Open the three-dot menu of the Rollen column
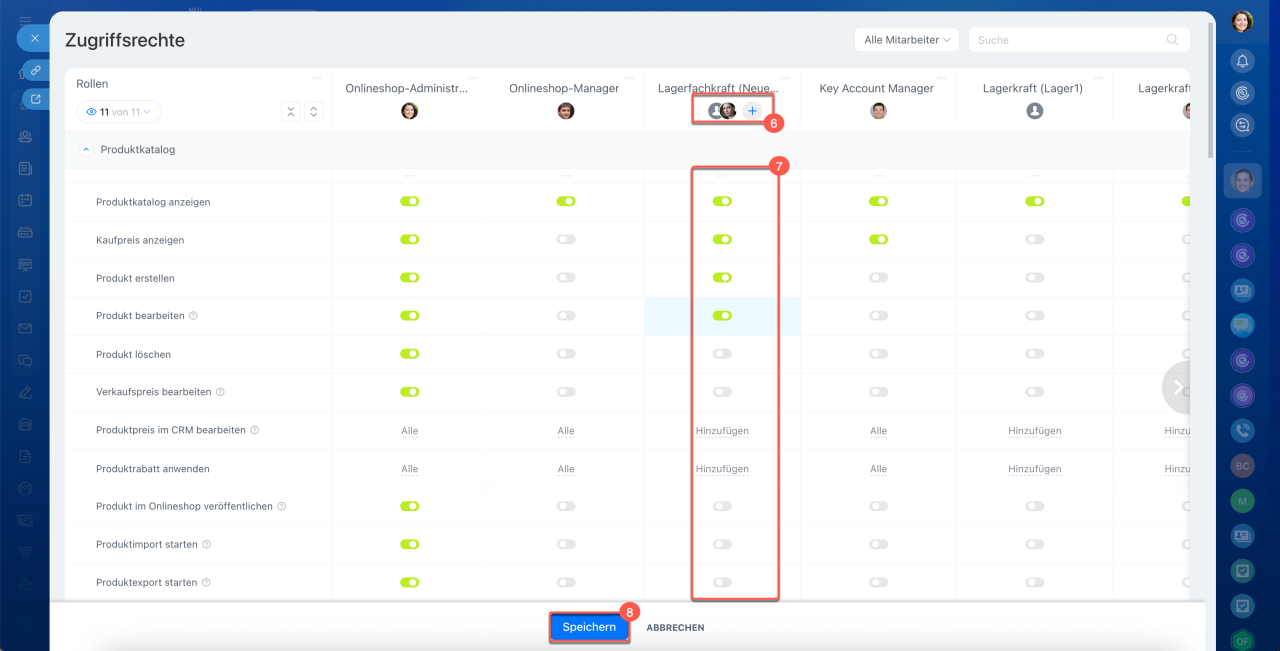1280x651 pixels. pos(317,77)
